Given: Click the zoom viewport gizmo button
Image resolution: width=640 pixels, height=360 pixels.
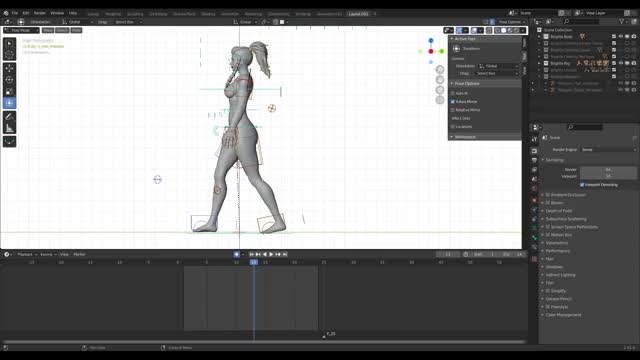Looking at the screenshot, I should 440,69.
